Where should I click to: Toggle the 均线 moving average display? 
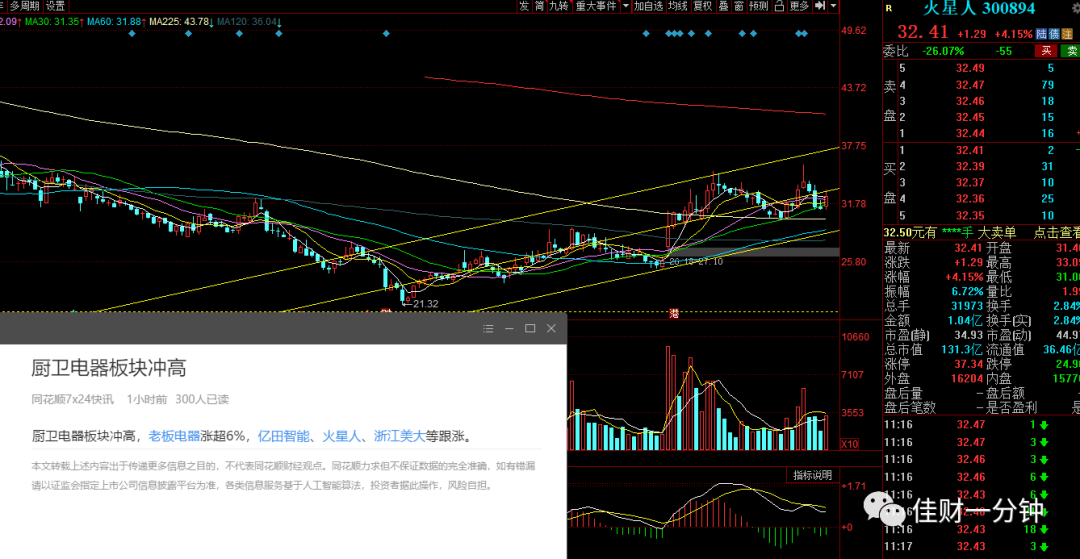[678, 6]
